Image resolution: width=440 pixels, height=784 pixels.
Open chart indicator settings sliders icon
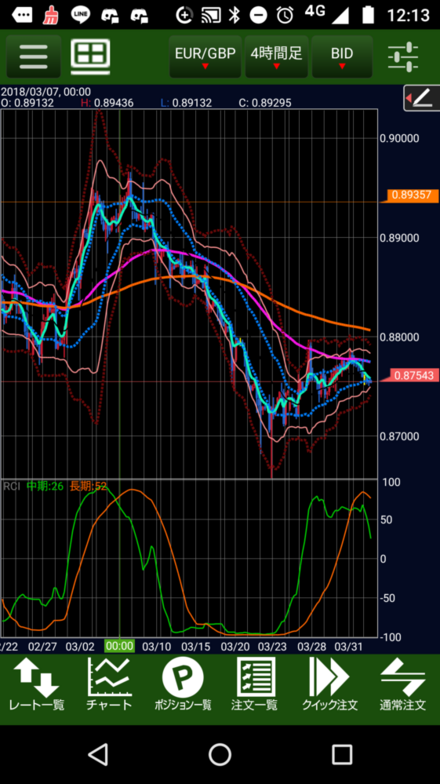tap(403, 57)
